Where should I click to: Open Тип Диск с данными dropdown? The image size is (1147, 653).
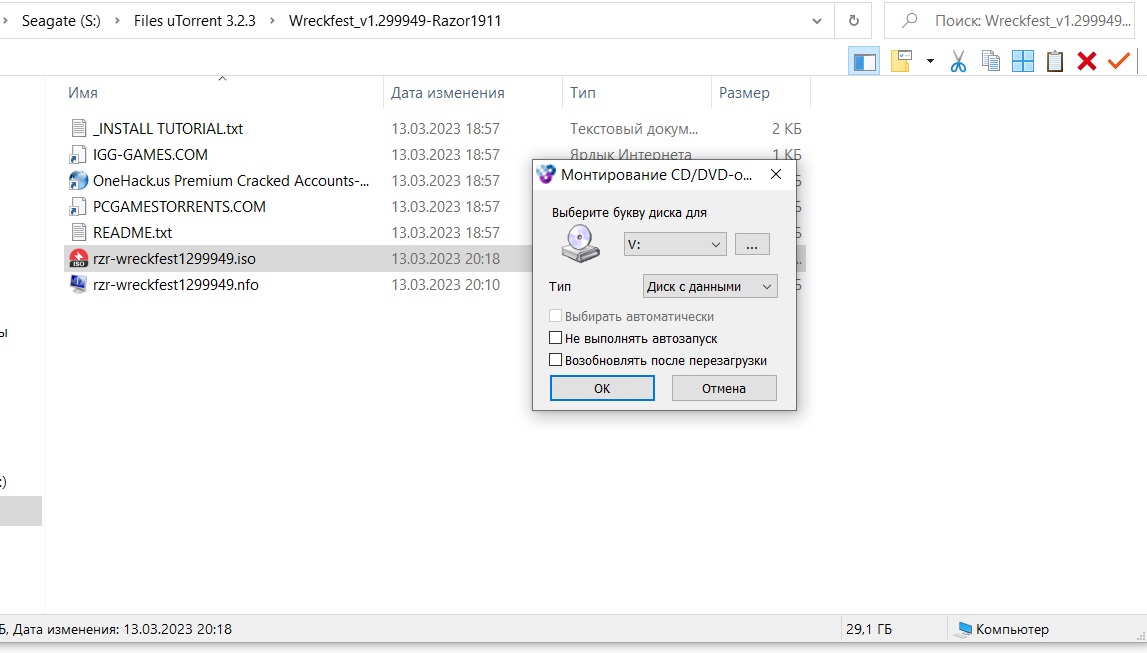[710, 287]
